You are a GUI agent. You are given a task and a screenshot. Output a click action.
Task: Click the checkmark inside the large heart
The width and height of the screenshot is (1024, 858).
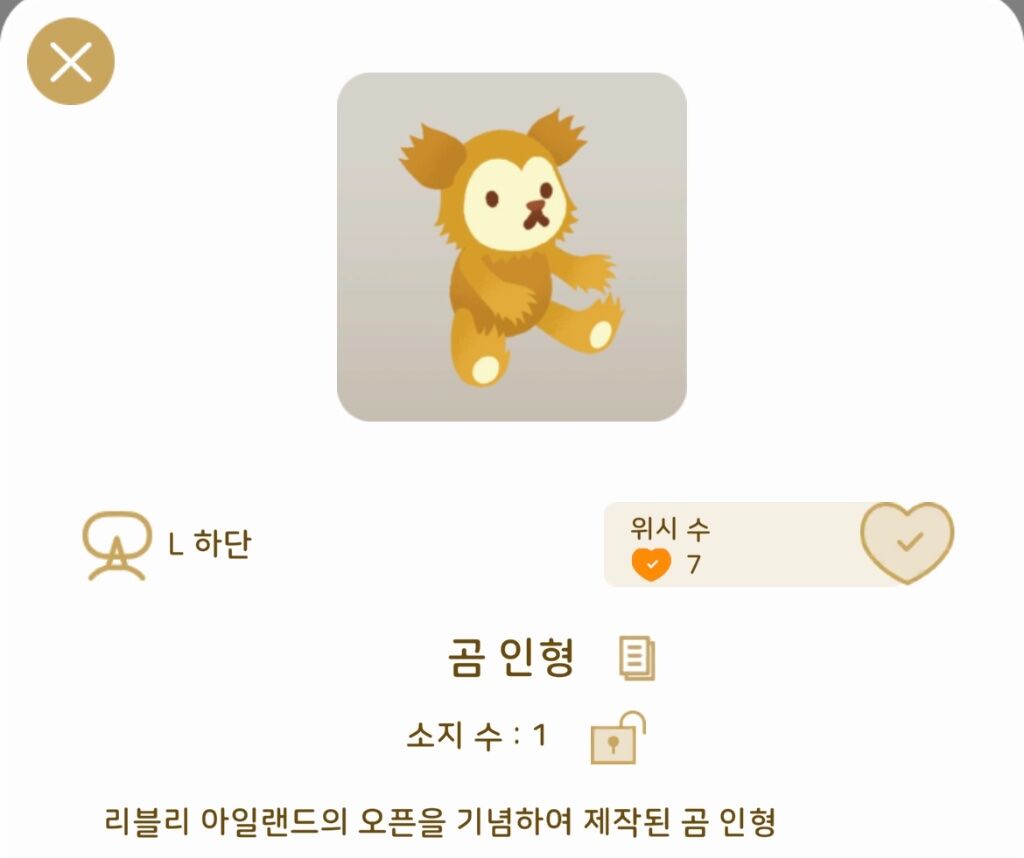pyautogui.click(x=909, y=542)
